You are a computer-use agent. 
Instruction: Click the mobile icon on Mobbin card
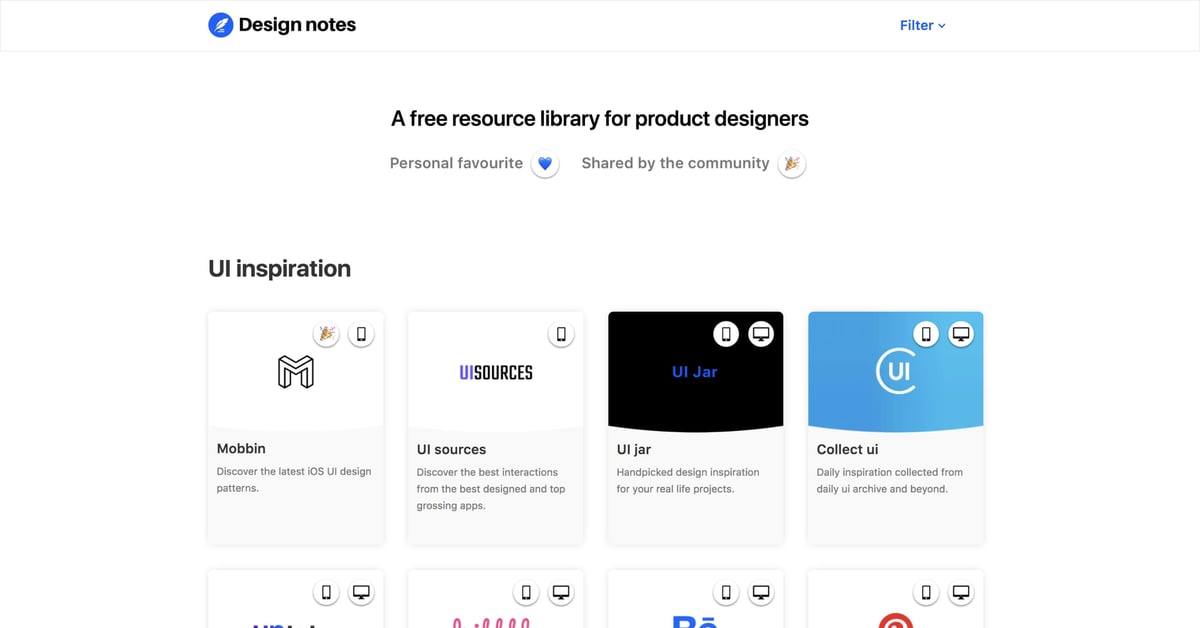361,334
